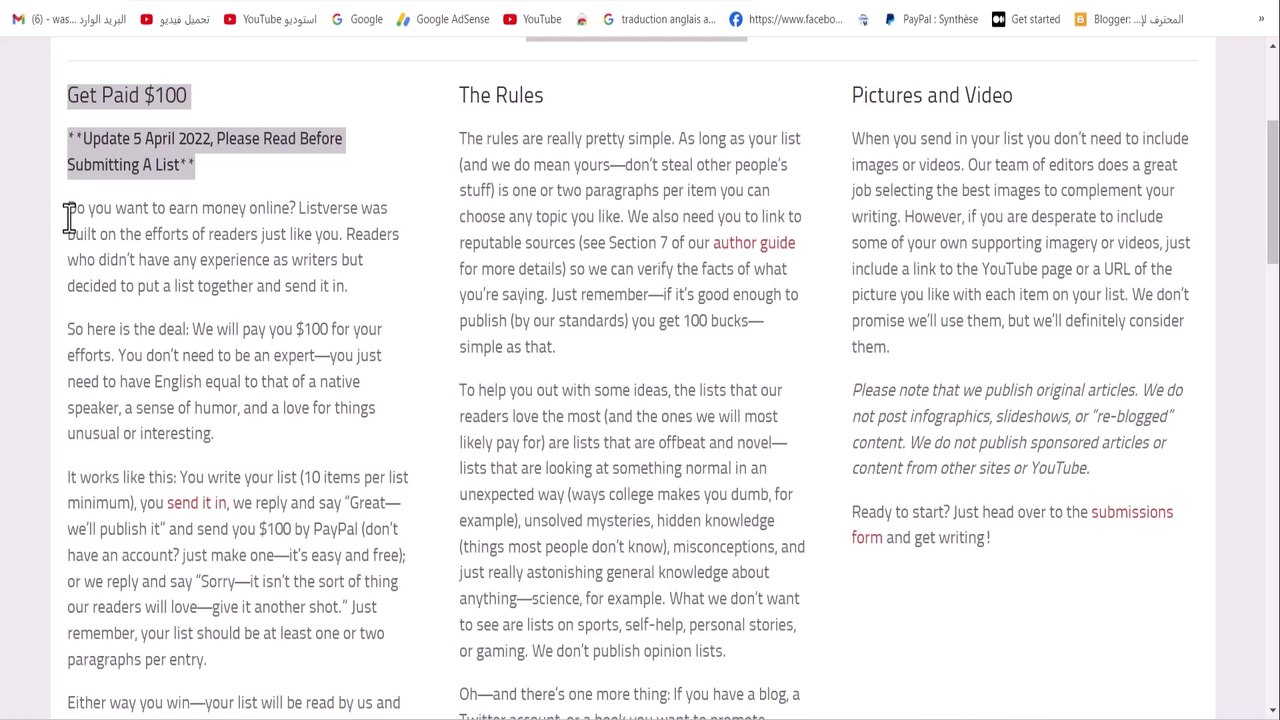1280x720 pixels.
Task: Click the 'When you send in your list' paragraph
Action: pyautogui.click(x=1020, y=243)
